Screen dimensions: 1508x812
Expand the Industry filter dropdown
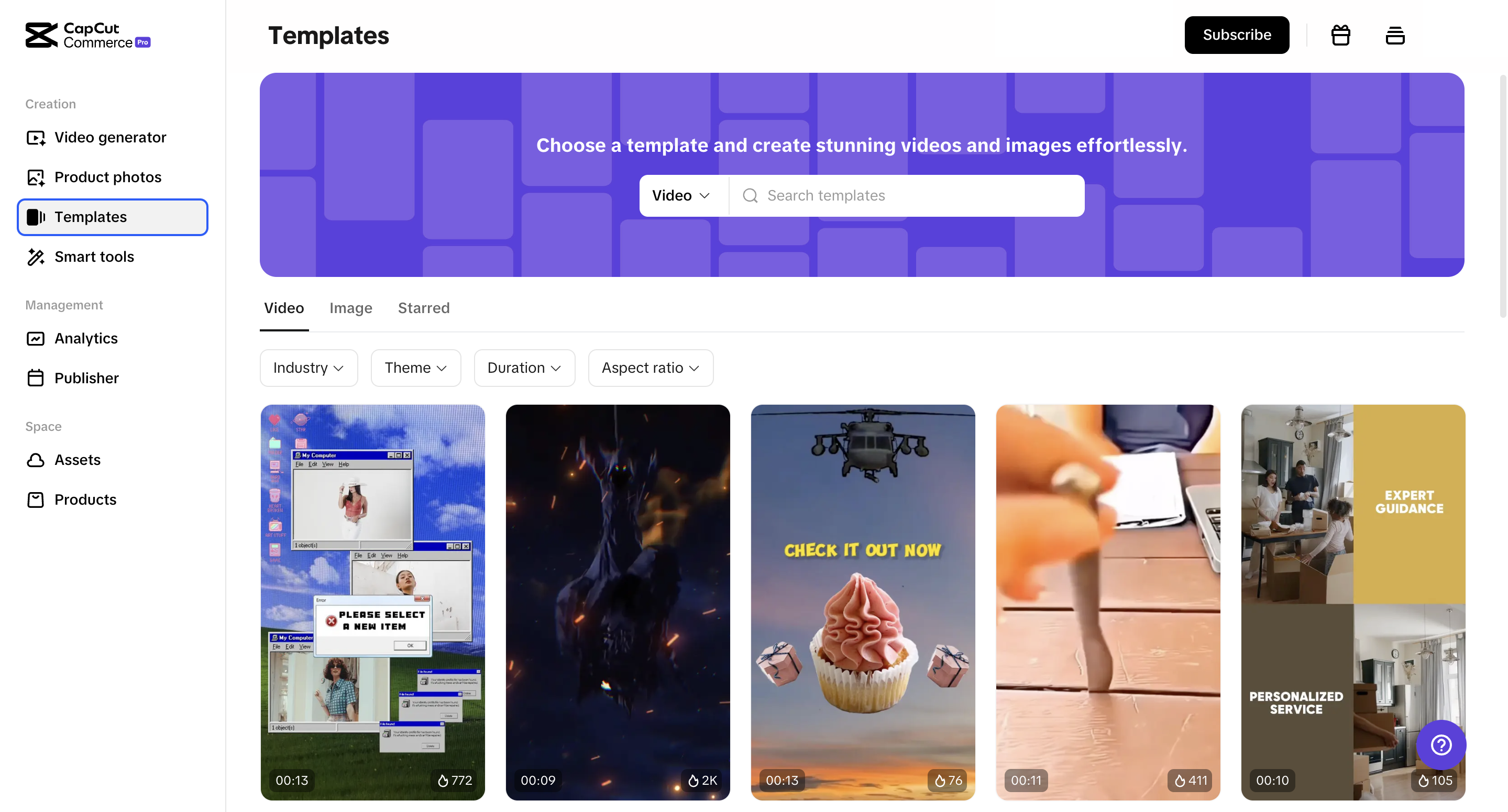pos(309,368)
